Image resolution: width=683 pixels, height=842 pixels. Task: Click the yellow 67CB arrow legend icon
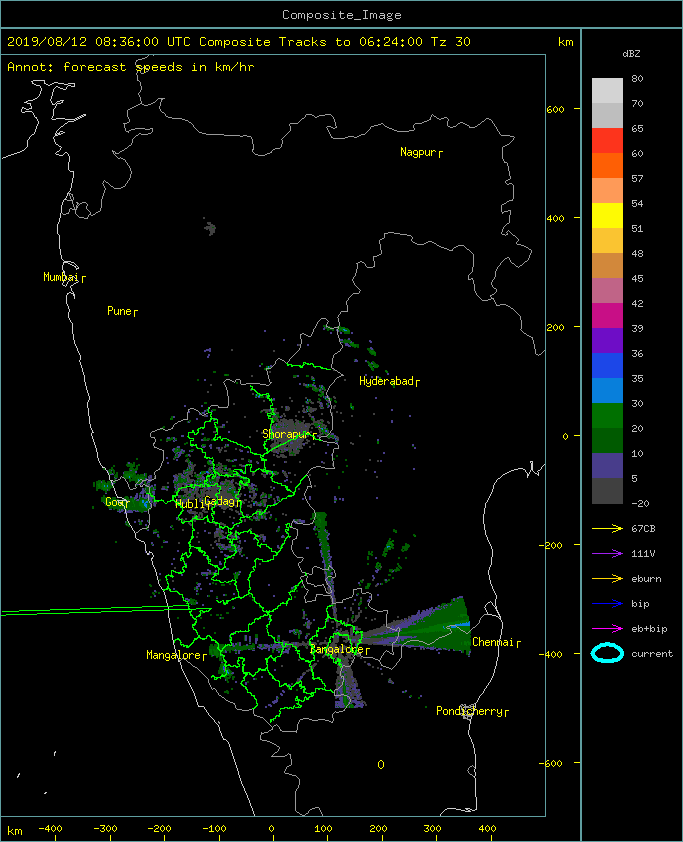point(607,528)
